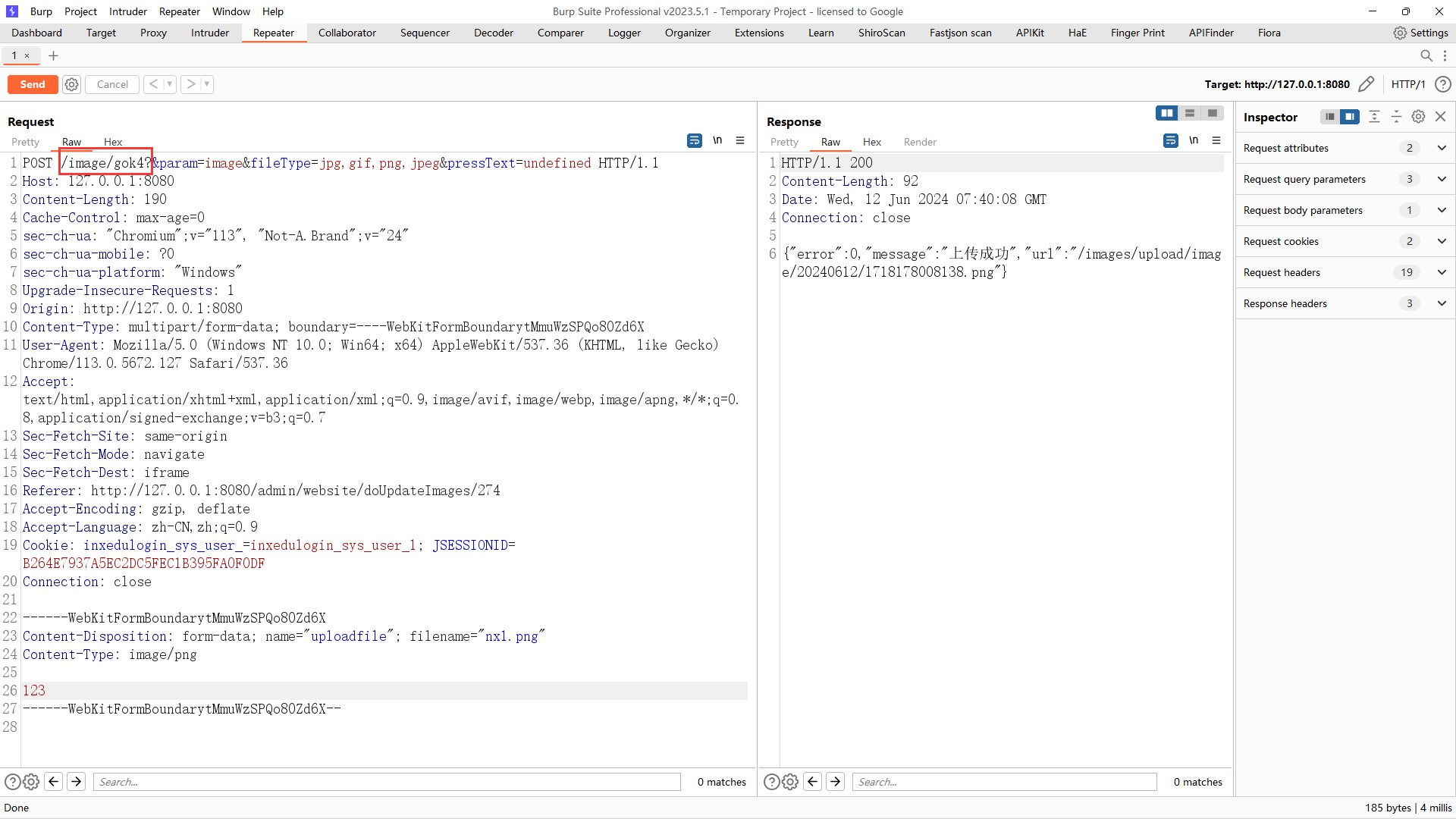Edit target with the pencil icon
Viewport: 1456px width, 819px height.
coord(1366,84)
